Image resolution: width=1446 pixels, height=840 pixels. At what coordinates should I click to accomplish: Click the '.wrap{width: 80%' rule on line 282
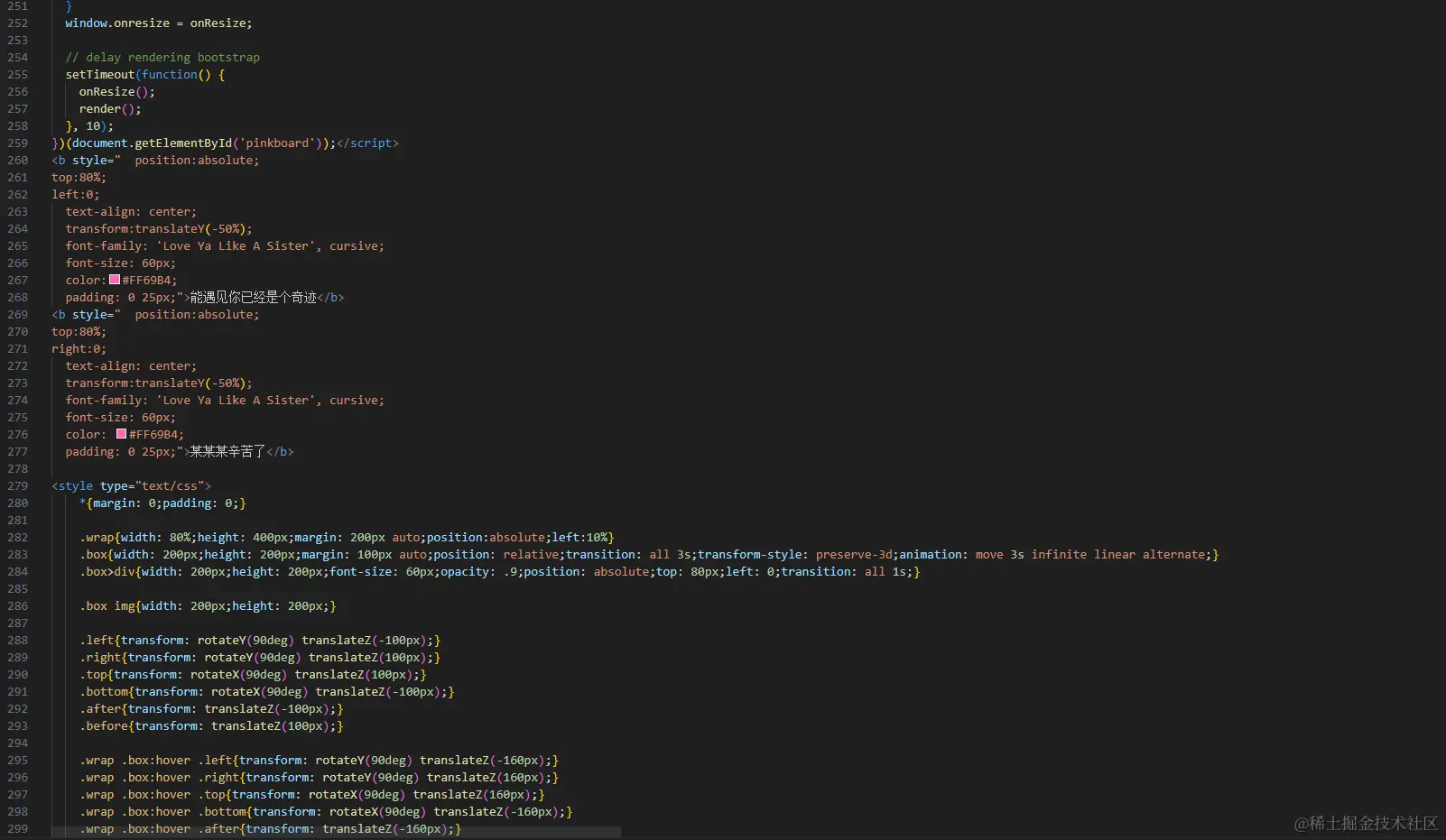click(348, 538)
